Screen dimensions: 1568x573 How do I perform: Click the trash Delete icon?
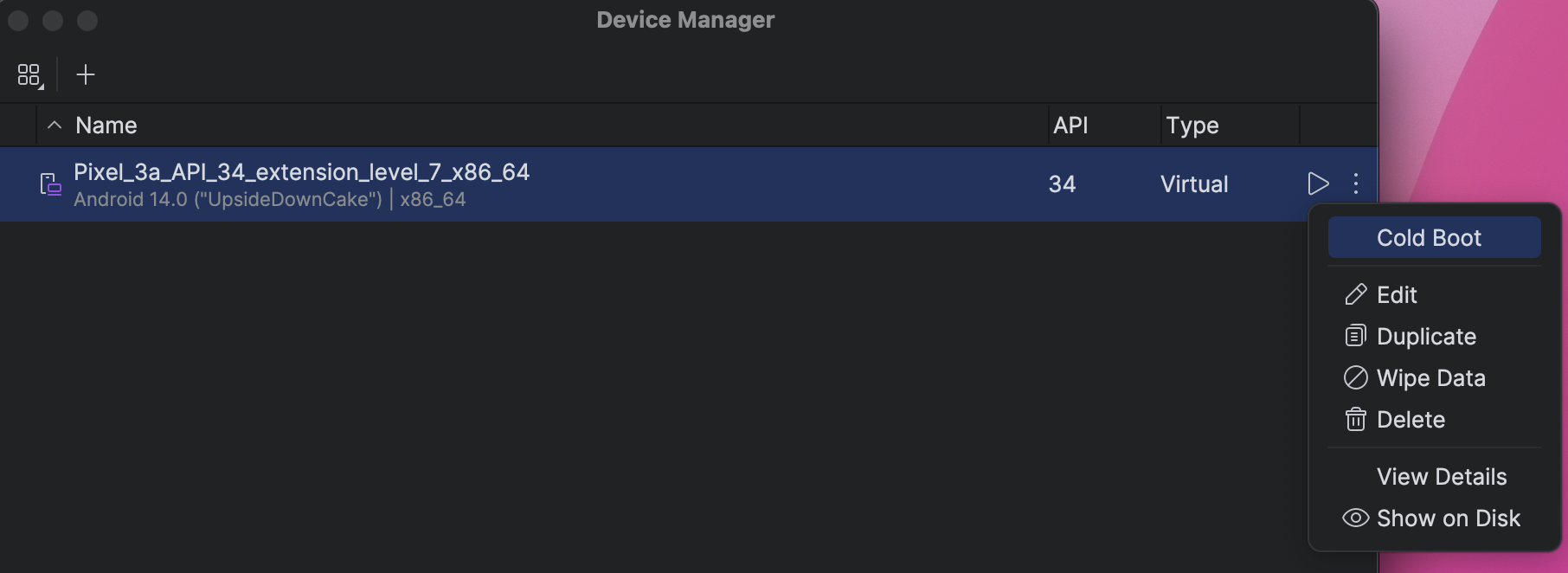pyautogui.click(x=1355, y=420)
